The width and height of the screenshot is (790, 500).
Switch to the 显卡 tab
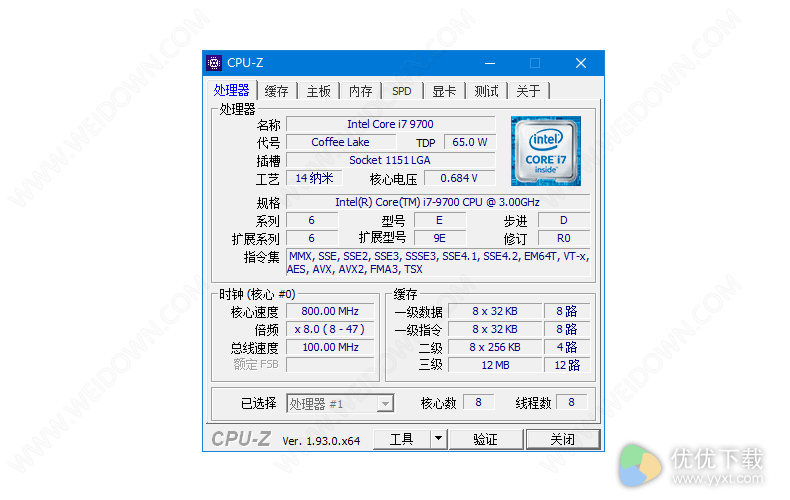(444, 91)
